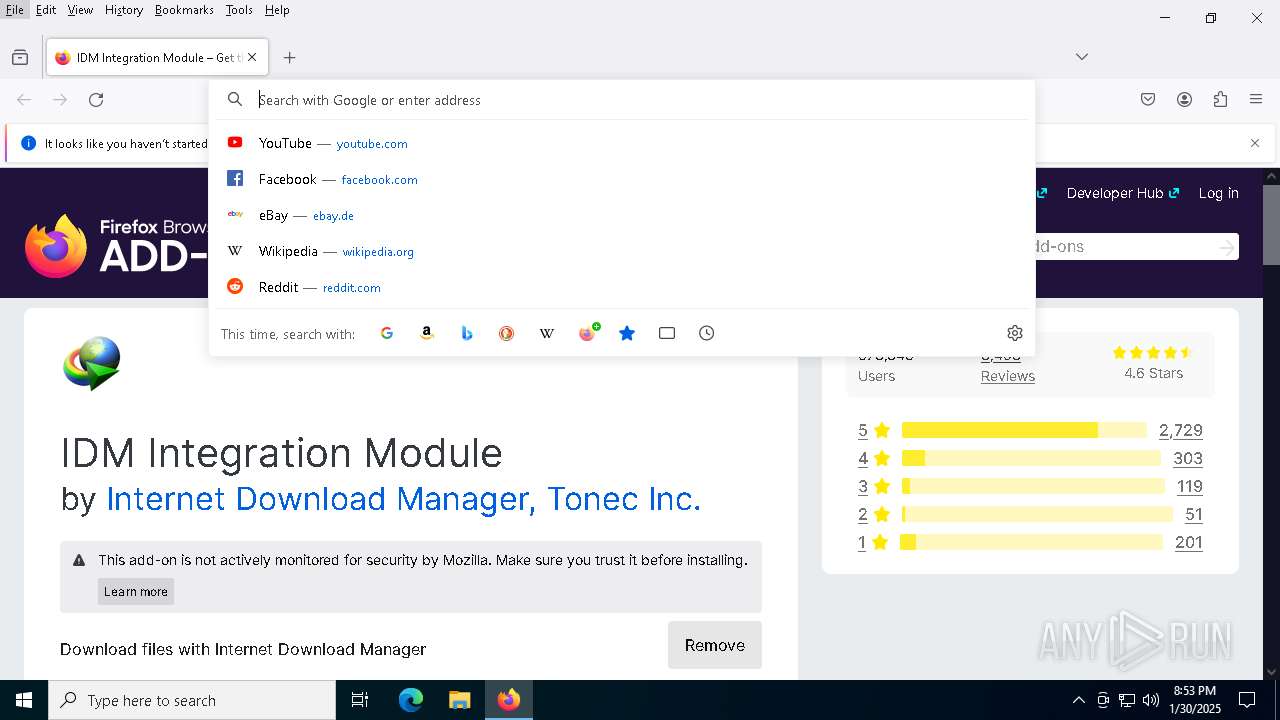The width and height of the screenshot is (1280, 720).
Task: Open Reddit suggestion in address dropdown
Action: pos(622,287)
